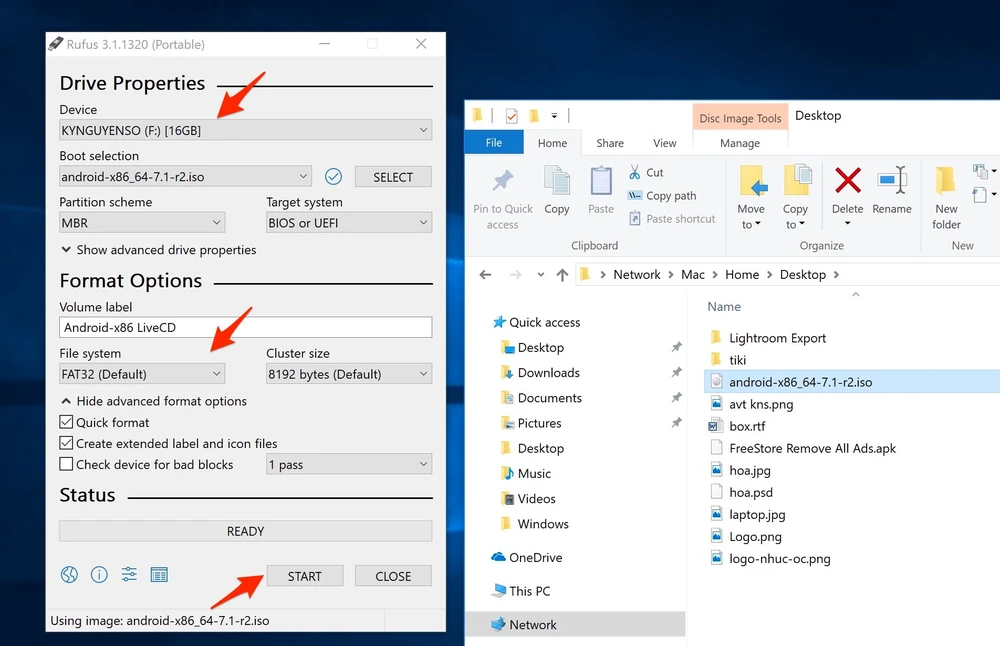Disable the Quick format checkbox
1000x646 pixels.
click(67, 422)
